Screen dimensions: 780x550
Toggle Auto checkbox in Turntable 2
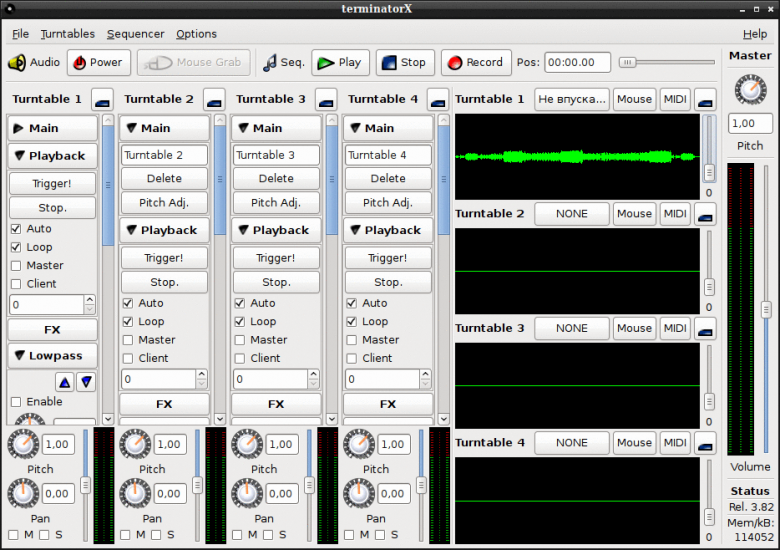point(128,303)
